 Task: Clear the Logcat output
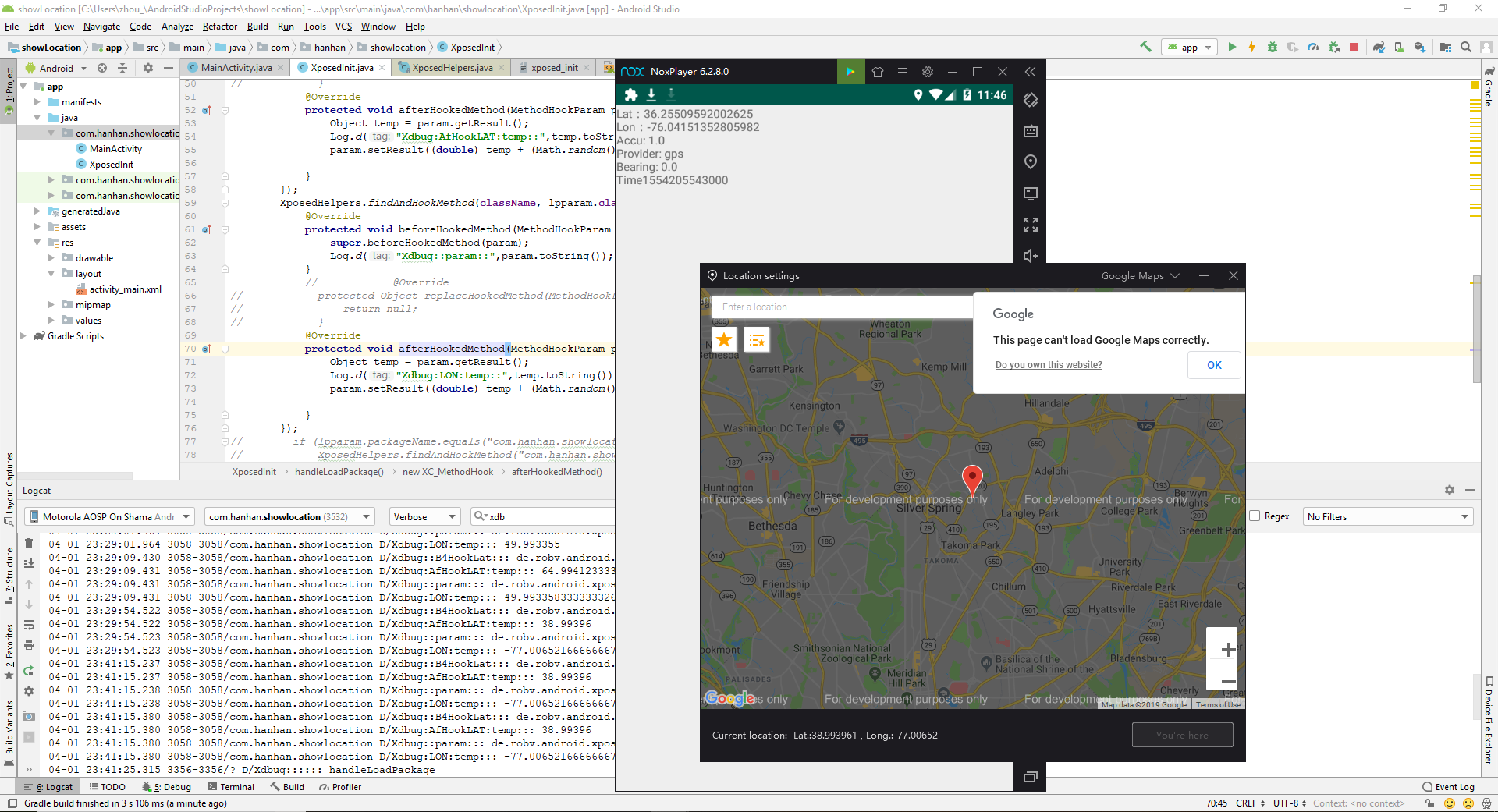pyautogui.click(x=28, y=543)
